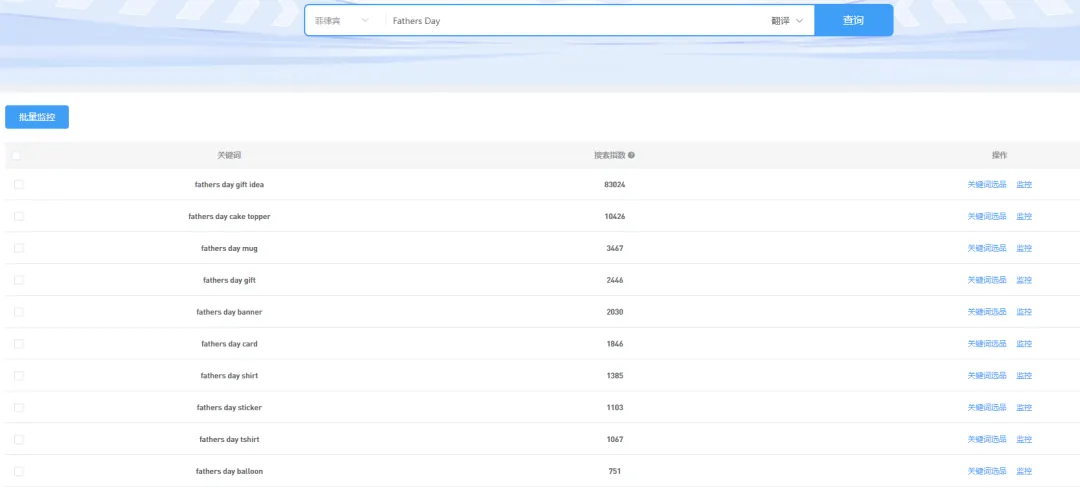1080x494 pixels.
Task: Open 关键词选品 for fathers day mug
Action: coord(987,248)
